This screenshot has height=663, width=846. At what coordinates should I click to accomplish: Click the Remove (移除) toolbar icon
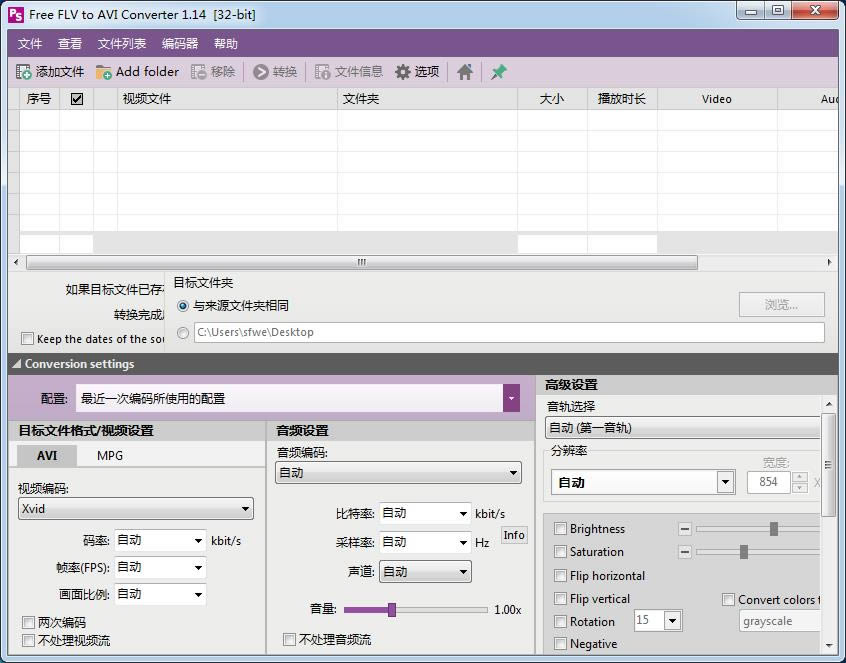click(199, 72)
